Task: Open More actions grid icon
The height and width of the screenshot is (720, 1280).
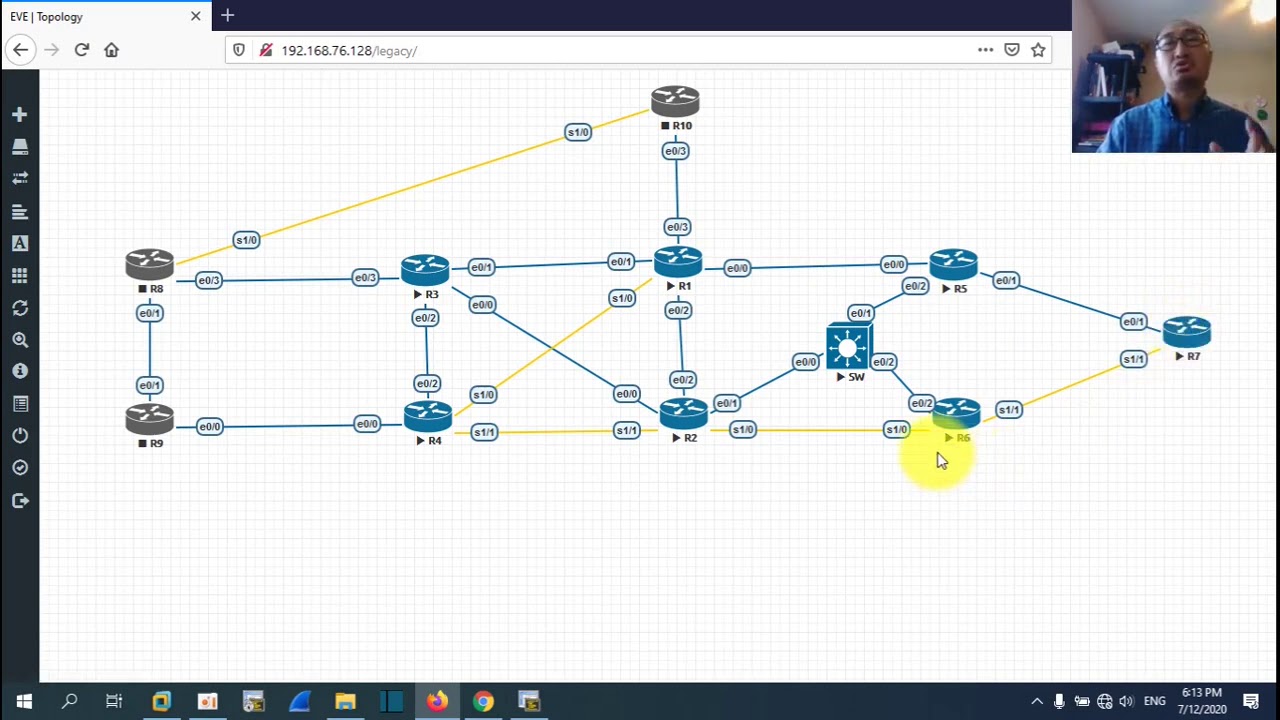Action: coord(19,275)
